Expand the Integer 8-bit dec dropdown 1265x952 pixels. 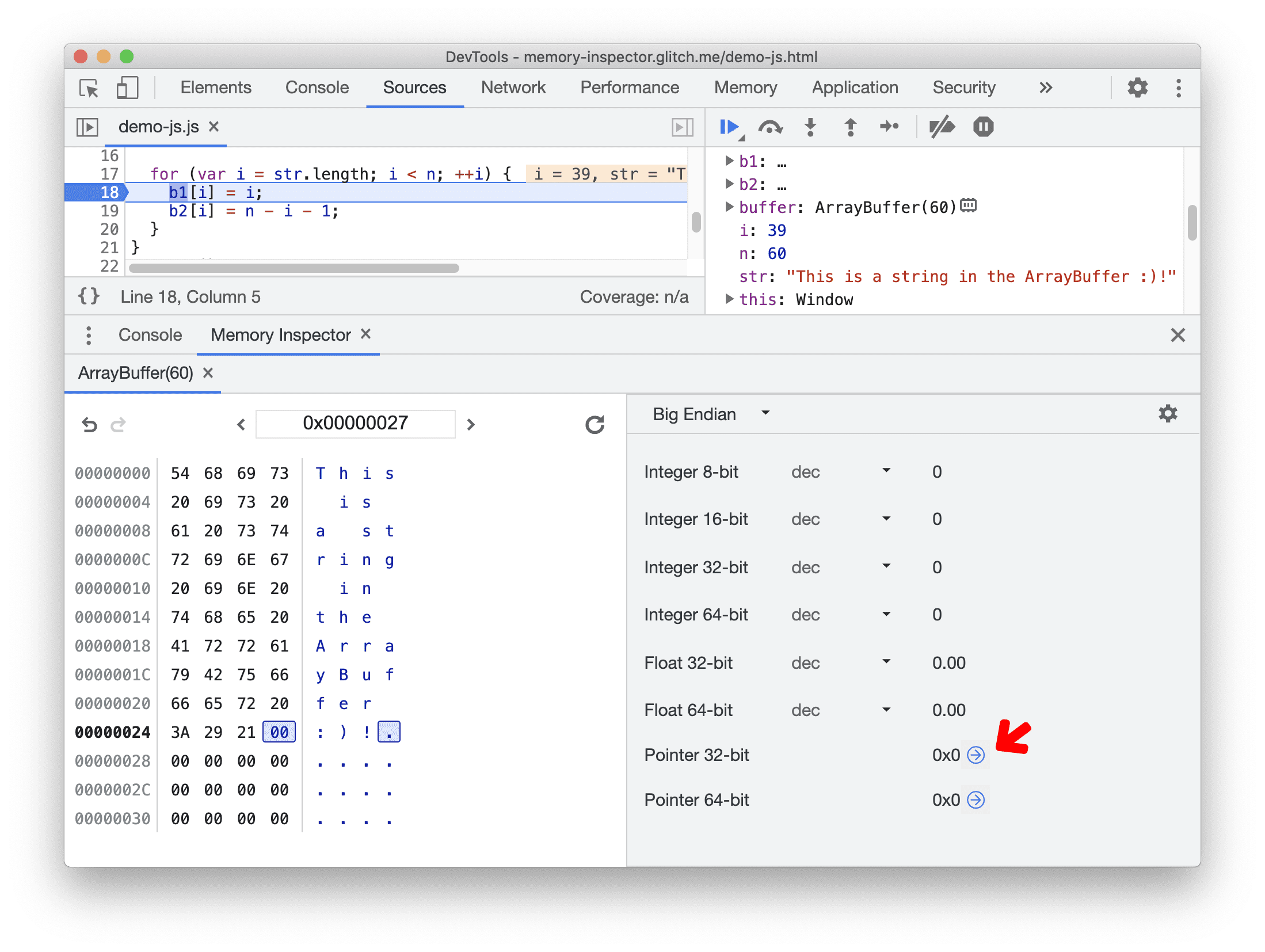[x=887, y=470]
